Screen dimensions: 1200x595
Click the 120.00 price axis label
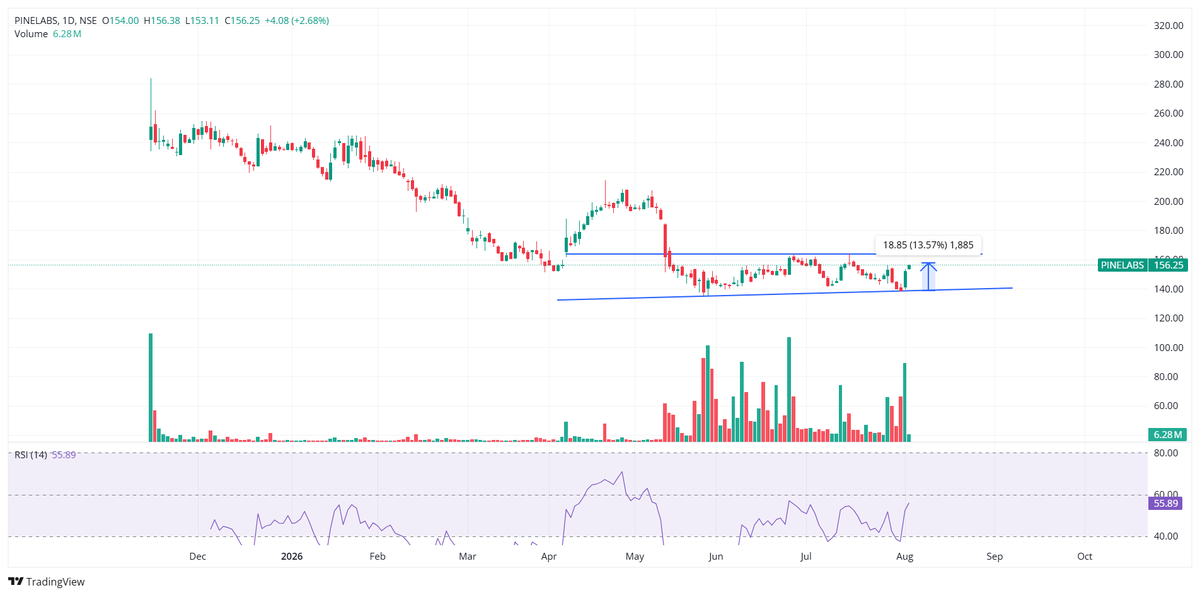click(1167, 319)
